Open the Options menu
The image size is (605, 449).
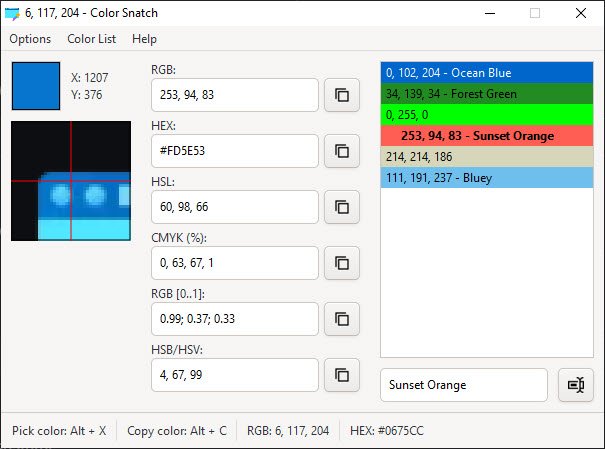coord(30,39)
